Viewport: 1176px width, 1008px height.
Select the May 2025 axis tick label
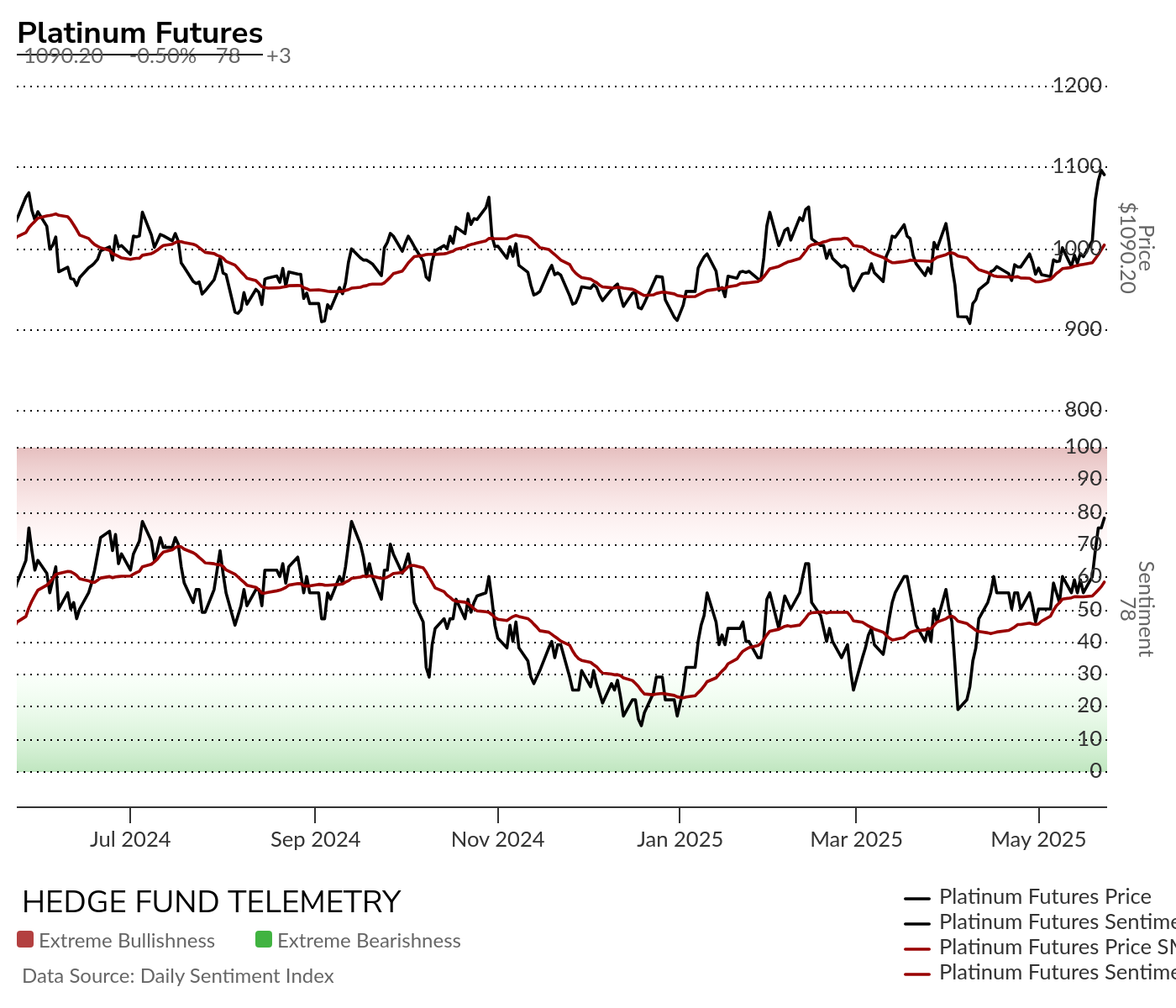click(1039, 839)
